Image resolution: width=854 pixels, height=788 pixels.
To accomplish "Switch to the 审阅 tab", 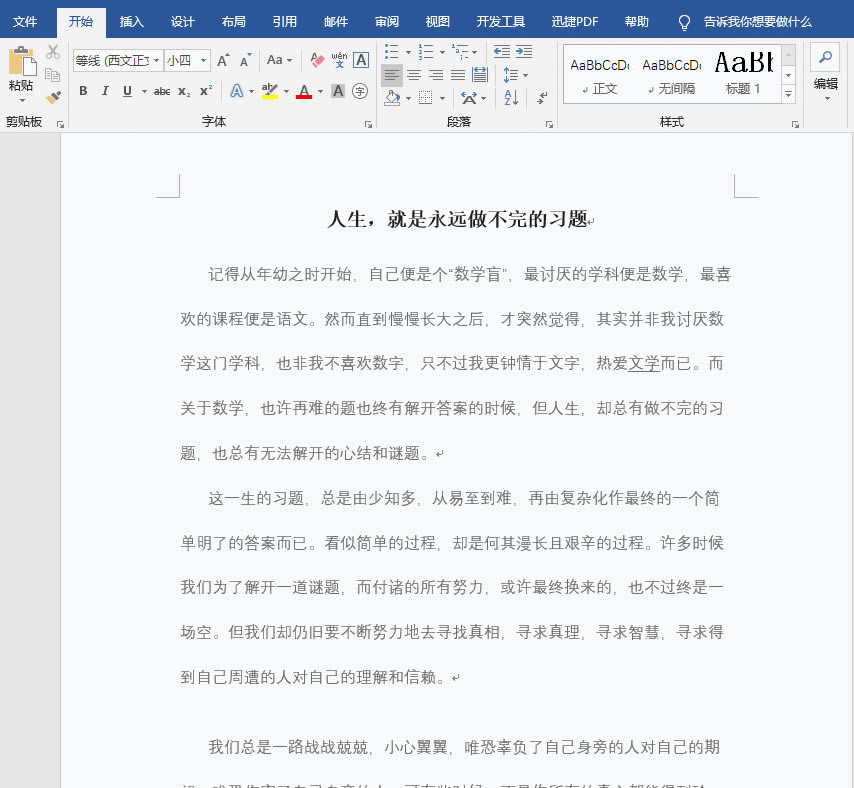I will tap(387, 22).
